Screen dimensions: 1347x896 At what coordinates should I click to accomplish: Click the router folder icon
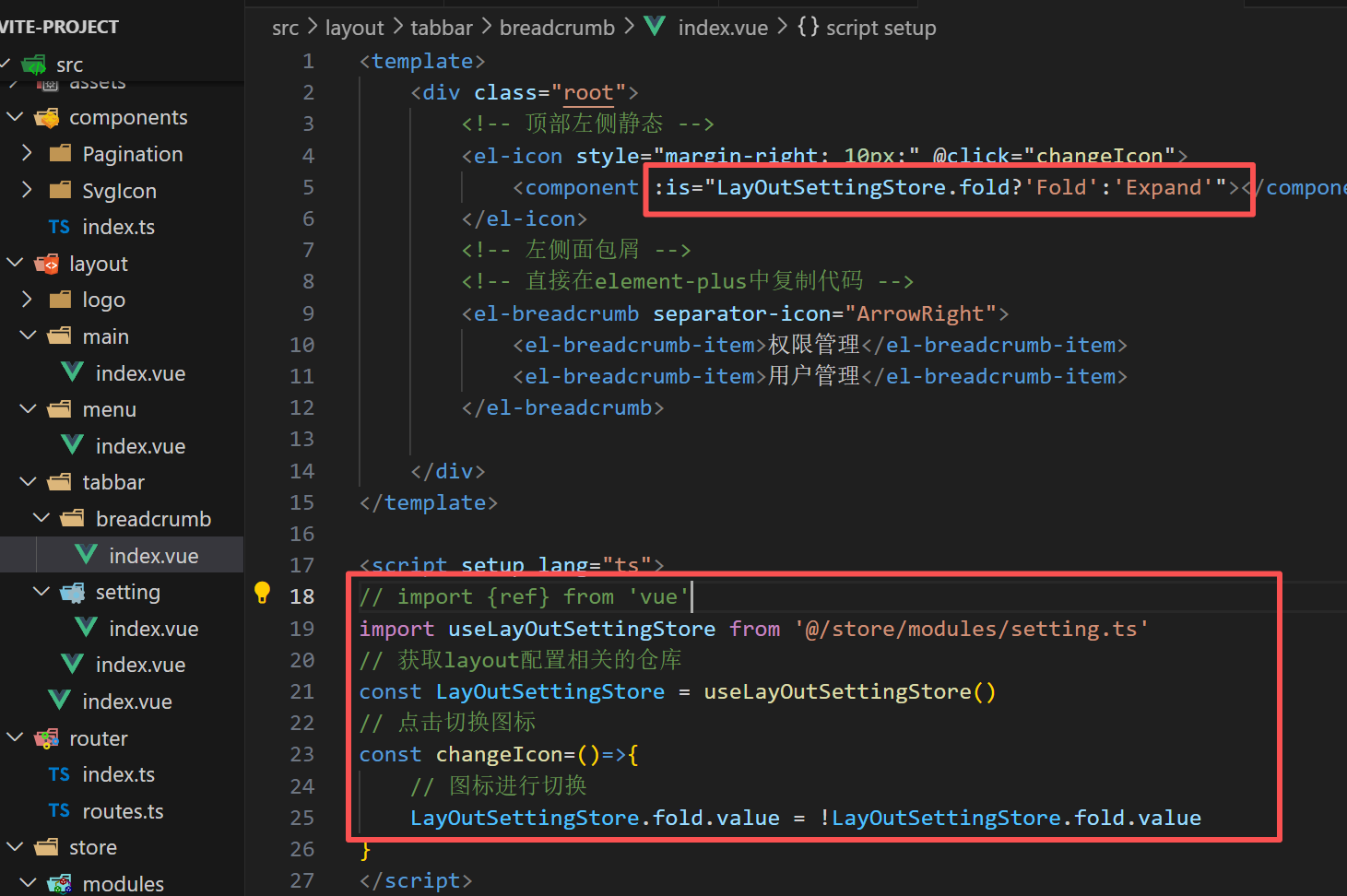[47, 738]
